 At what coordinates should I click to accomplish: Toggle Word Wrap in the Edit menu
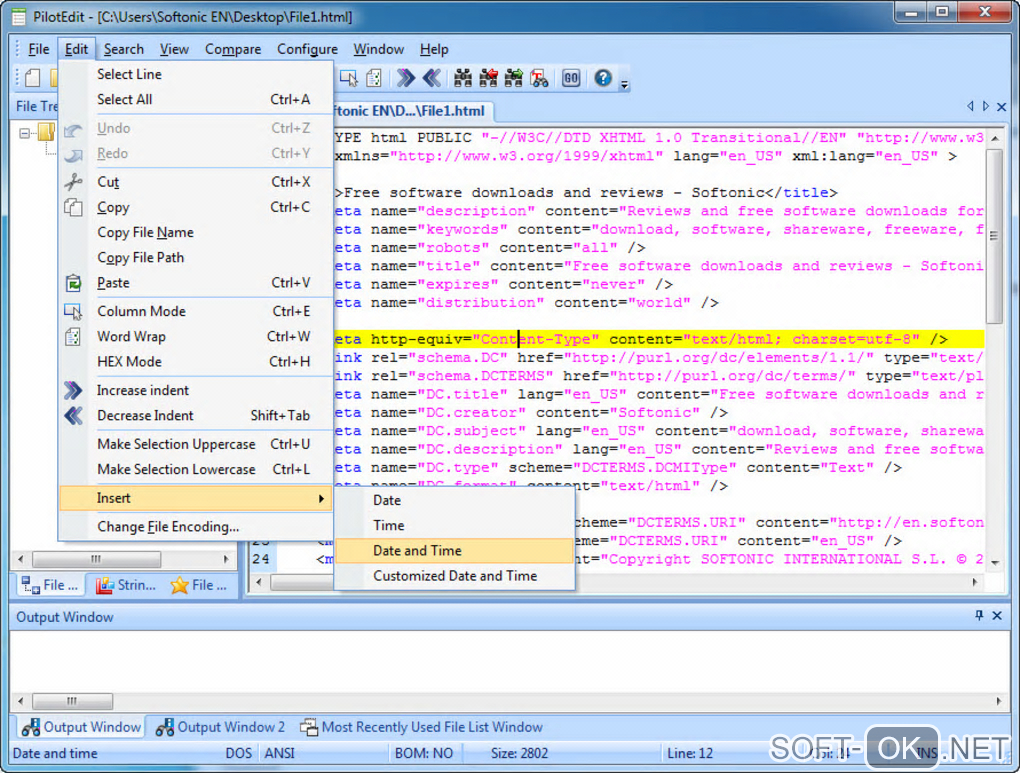pyautogui.click(x=131, y=336)
